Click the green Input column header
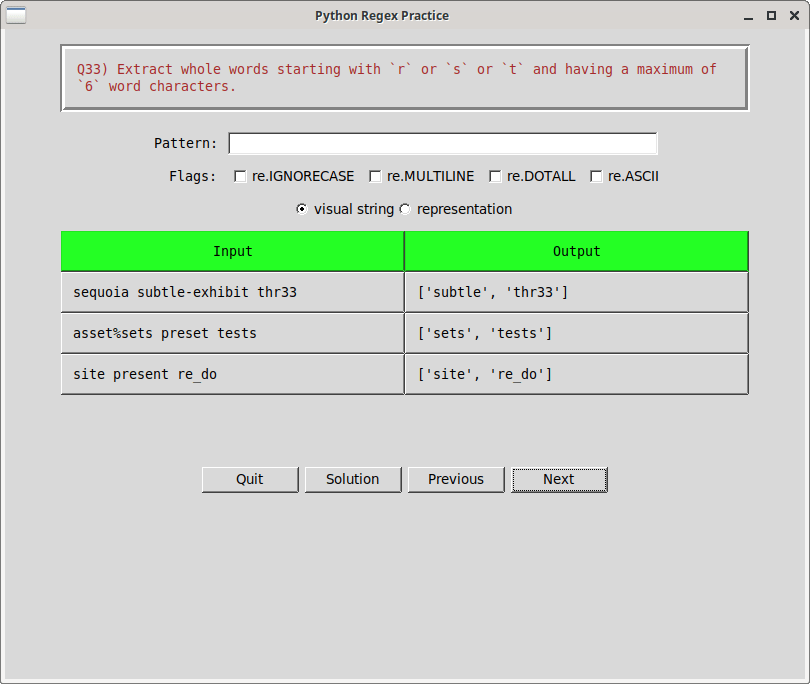The width and height of the screenshot is (810, 684). point(232,251)
